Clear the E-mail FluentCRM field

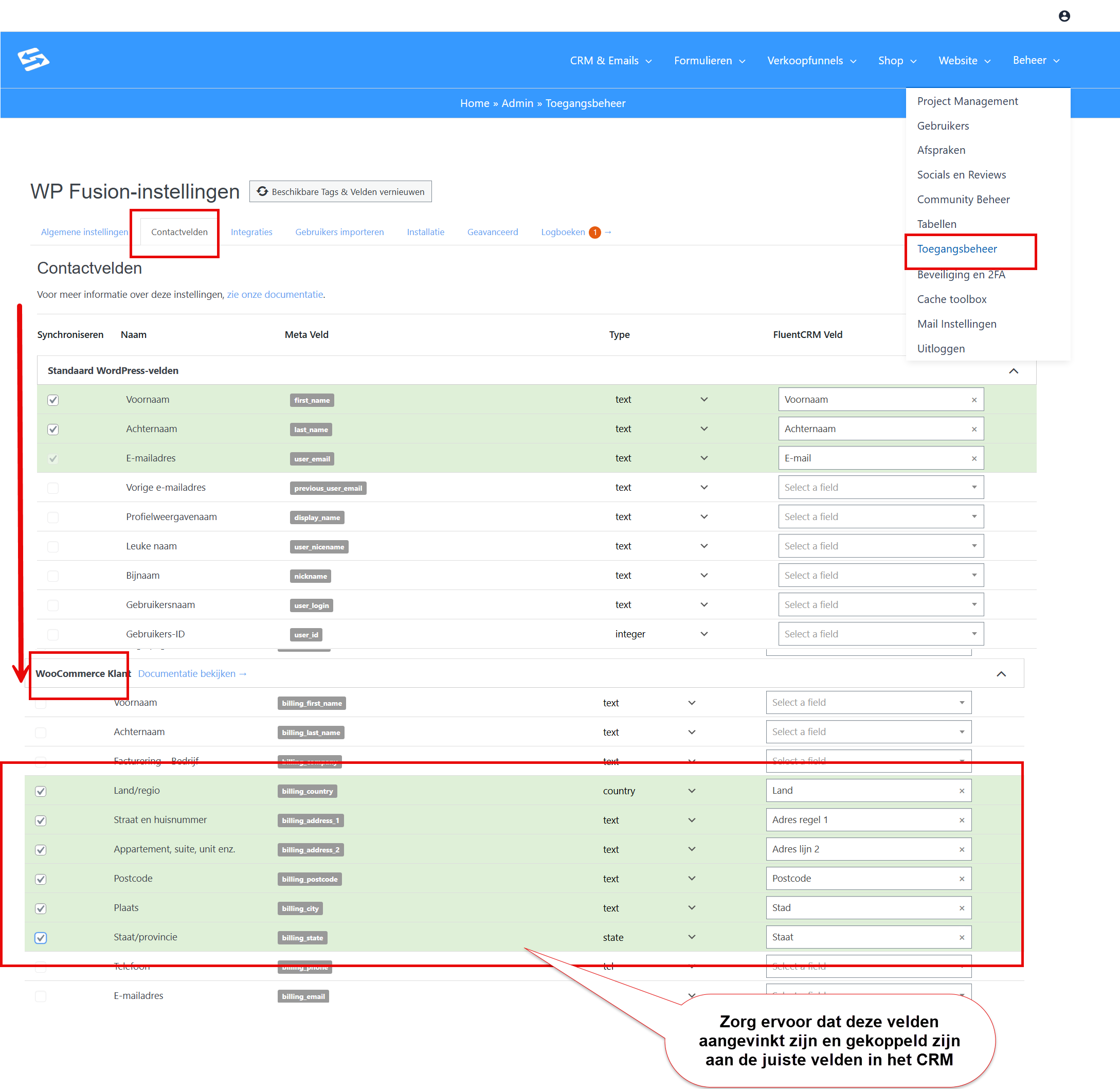[x=973, y=458]
